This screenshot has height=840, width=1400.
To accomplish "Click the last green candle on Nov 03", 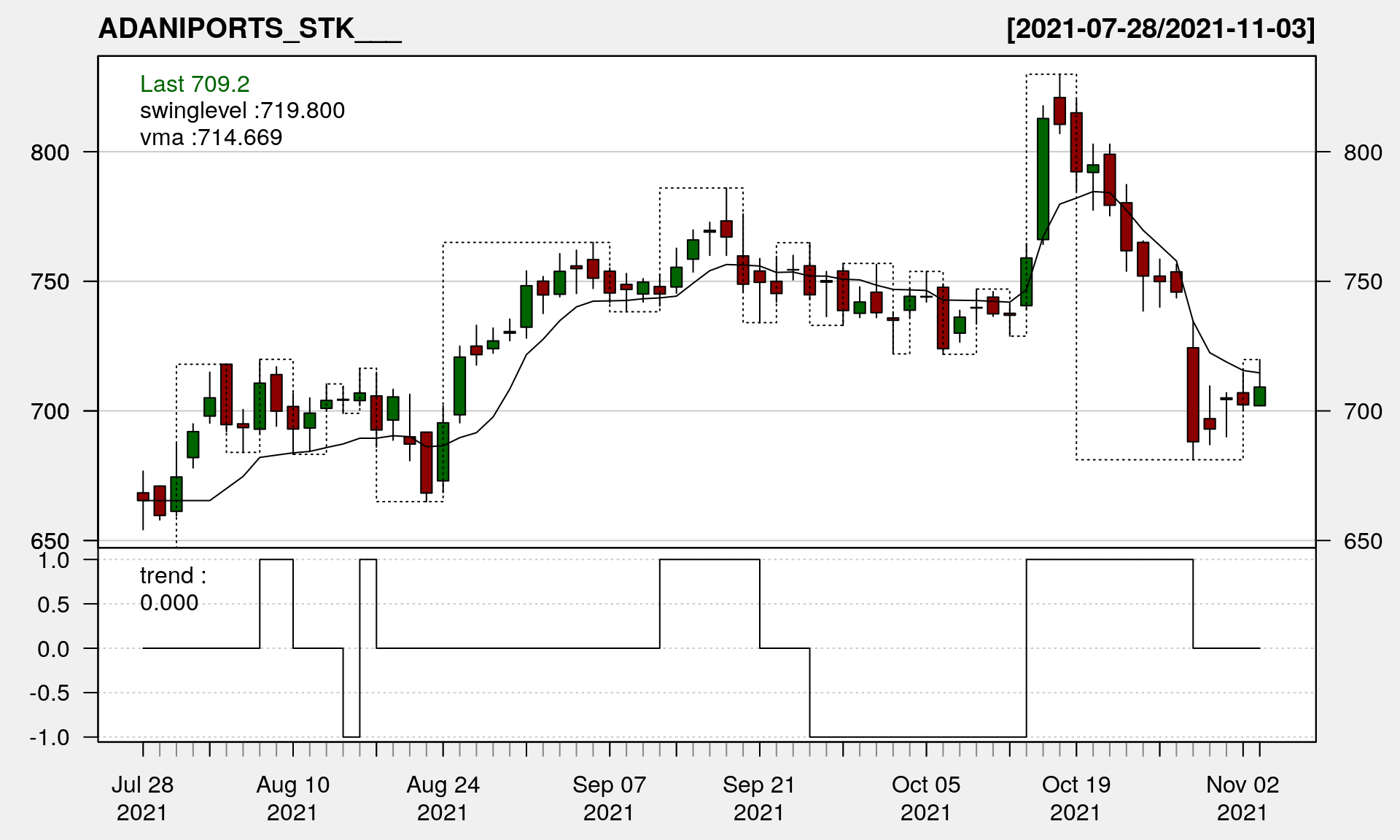I will (1259, 396).
